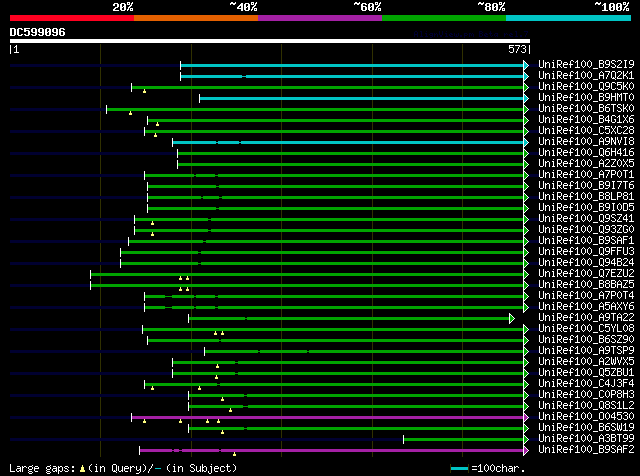Select the UniRef100_Q6H416 label
Viewport: 640px width, 476px height.
pyautogui.click(x=586, y=152)
